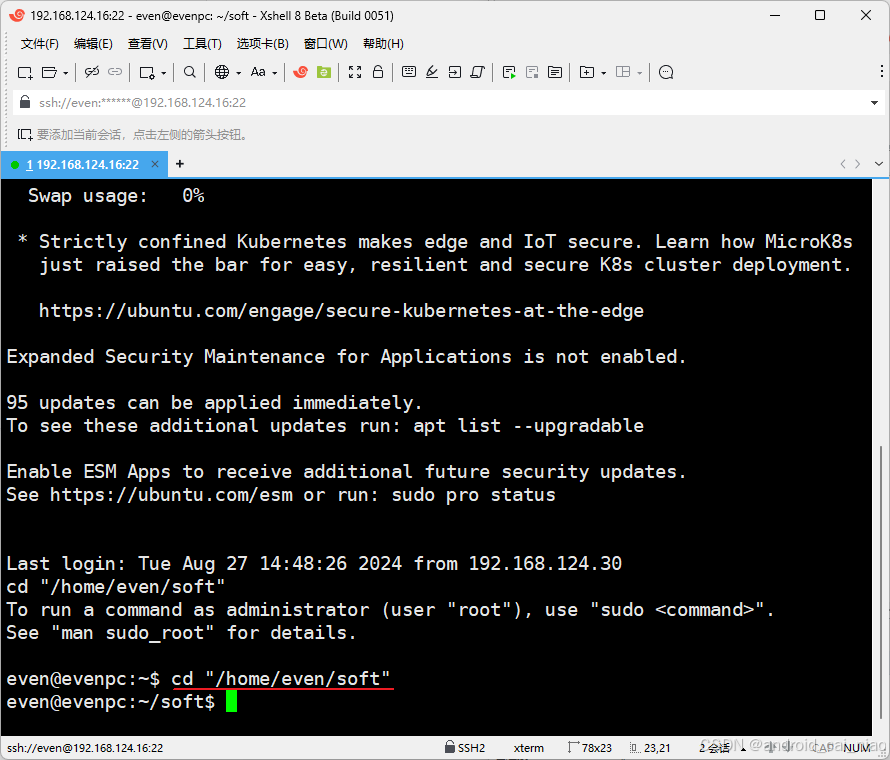Open the 帮助(H) menu
Viewport: 890px width, 760px height.
click(x=383, y=44)
